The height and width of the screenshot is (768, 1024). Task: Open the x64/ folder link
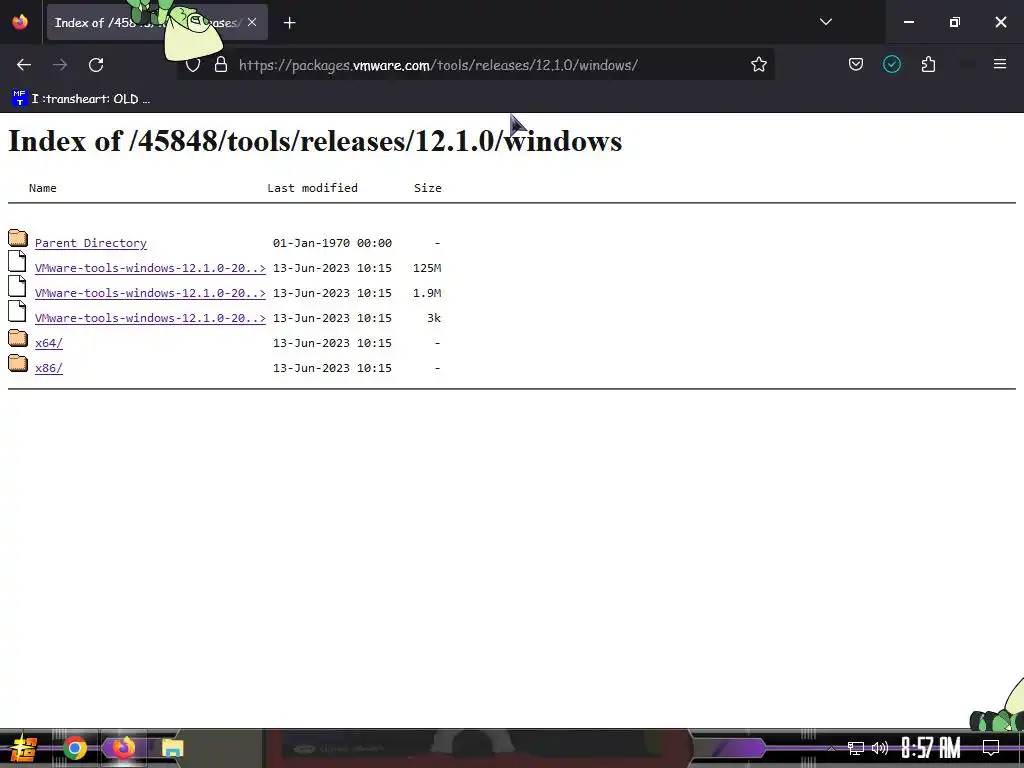pos(49,343)
